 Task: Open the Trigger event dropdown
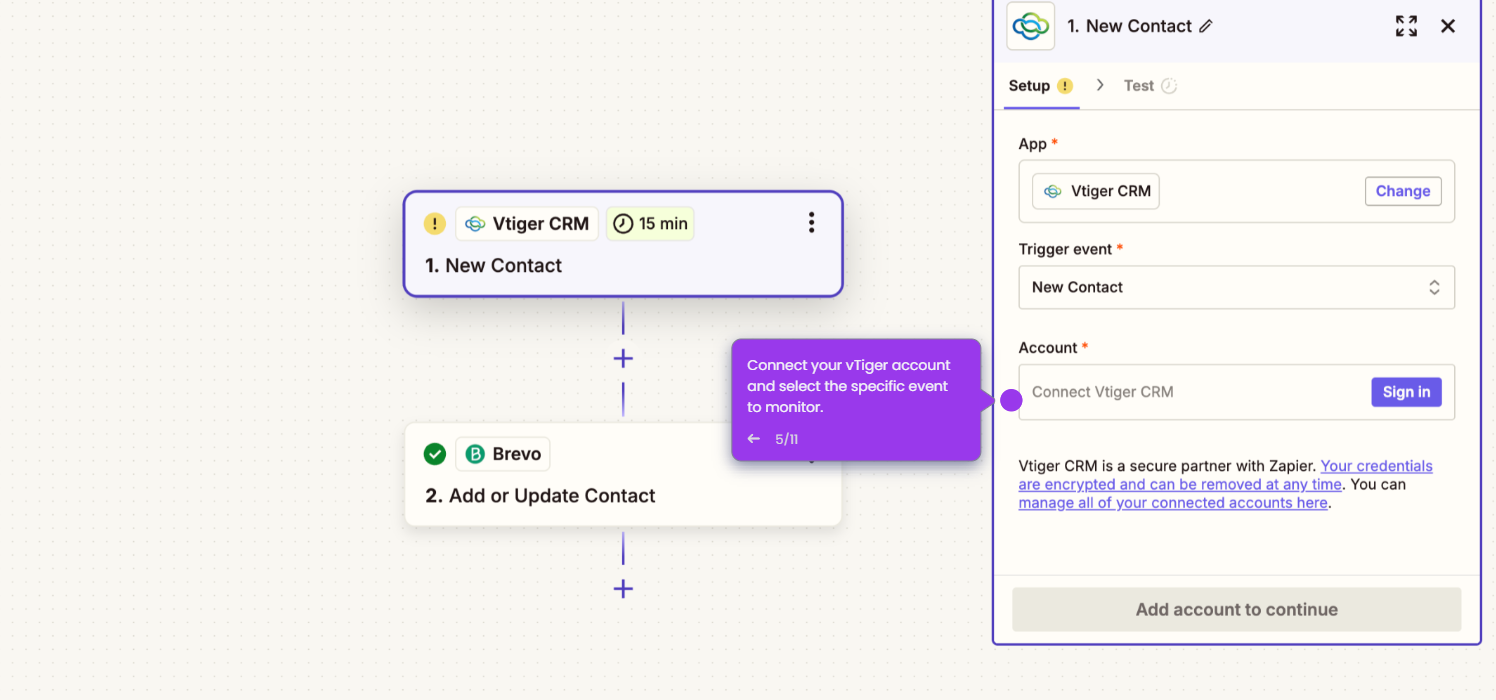(1236, 287)
